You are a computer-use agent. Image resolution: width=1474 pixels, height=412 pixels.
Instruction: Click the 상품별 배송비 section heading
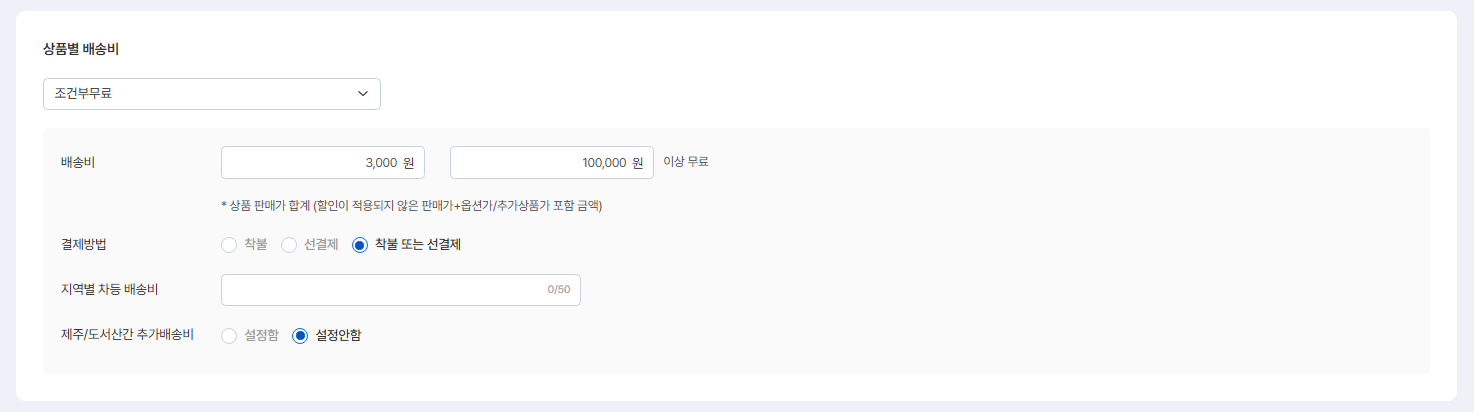[x=81, y=48]
